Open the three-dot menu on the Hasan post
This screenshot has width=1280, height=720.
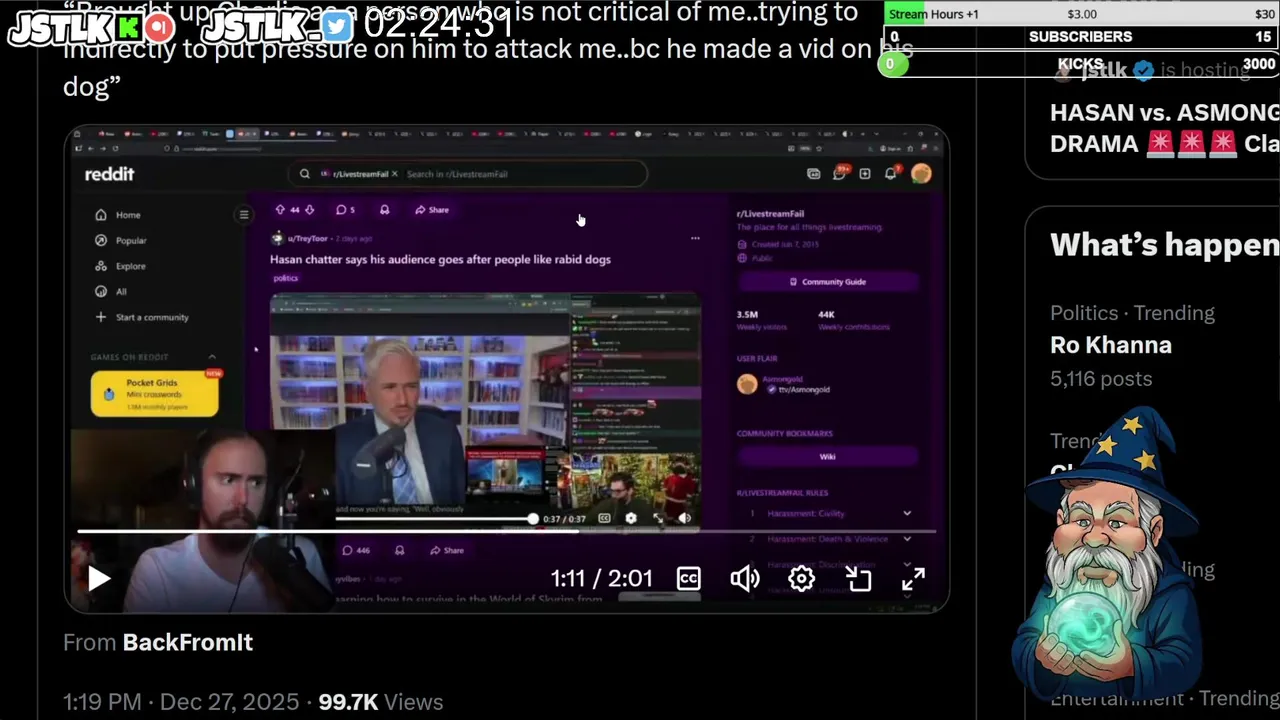(695, 239)
